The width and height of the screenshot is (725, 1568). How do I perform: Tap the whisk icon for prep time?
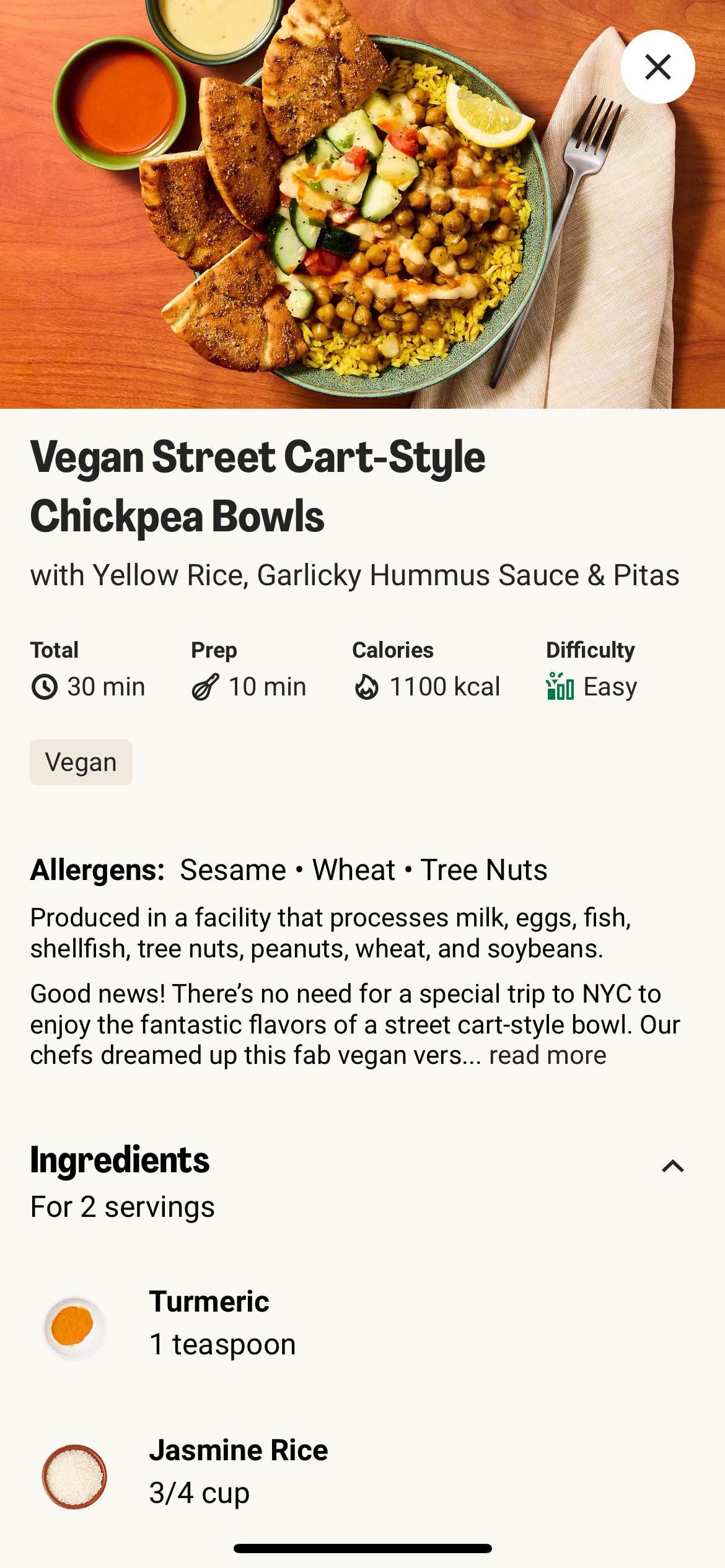(x=205, y=687)
